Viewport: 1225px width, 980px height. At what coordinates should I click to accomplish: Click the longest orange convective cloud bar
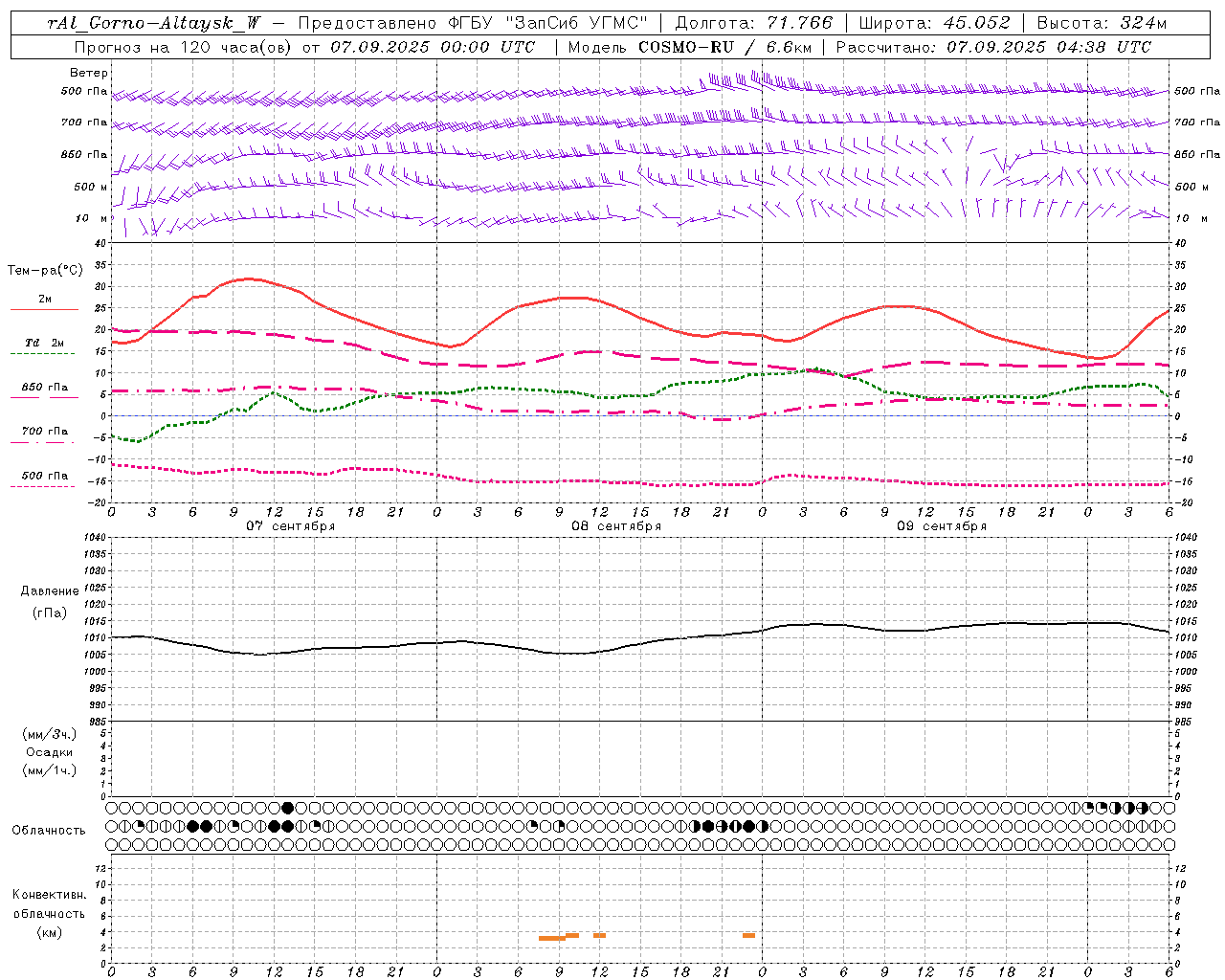click(x=552, y=938)
